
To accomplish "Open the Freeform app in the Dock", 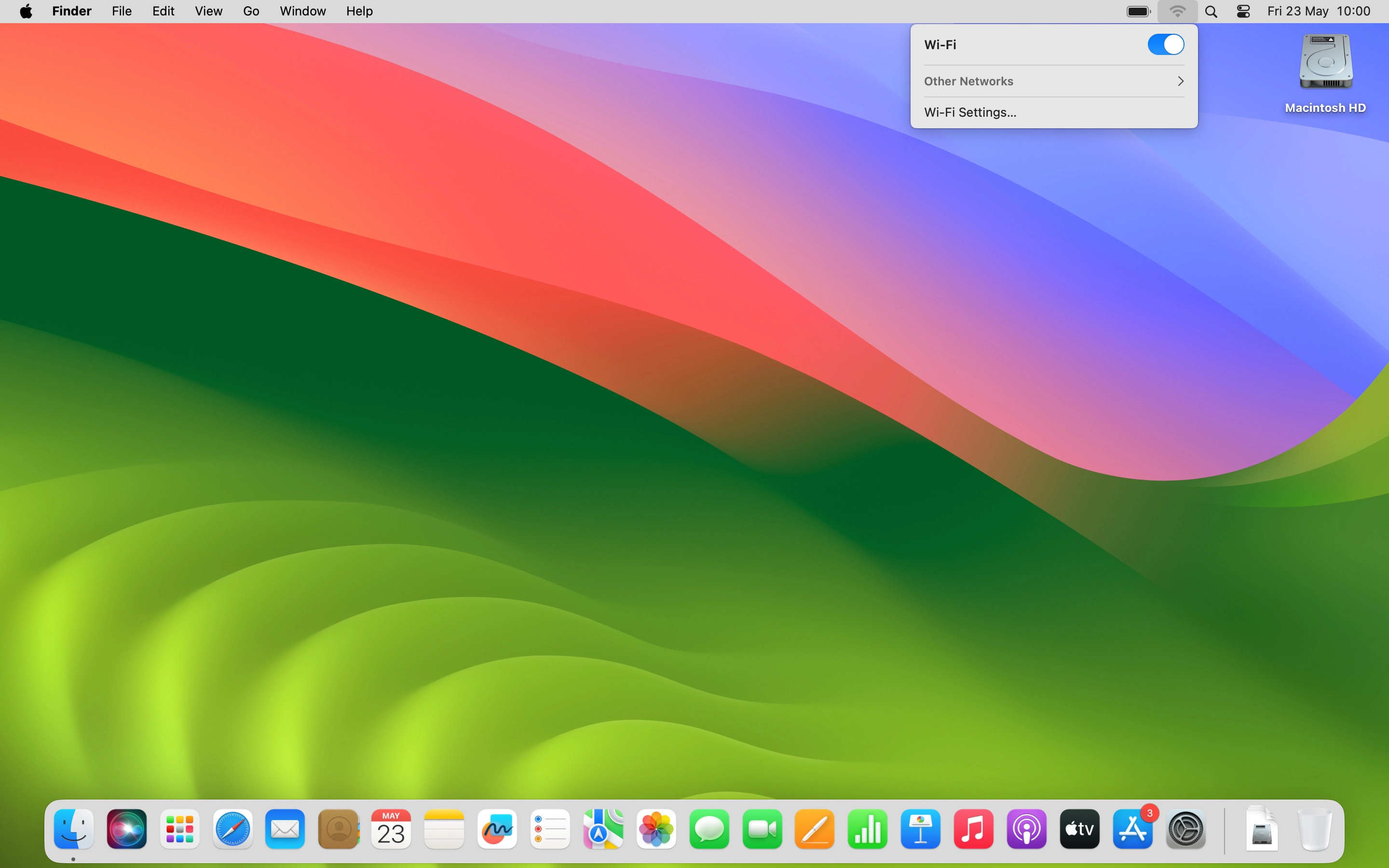I will point(497,829).
